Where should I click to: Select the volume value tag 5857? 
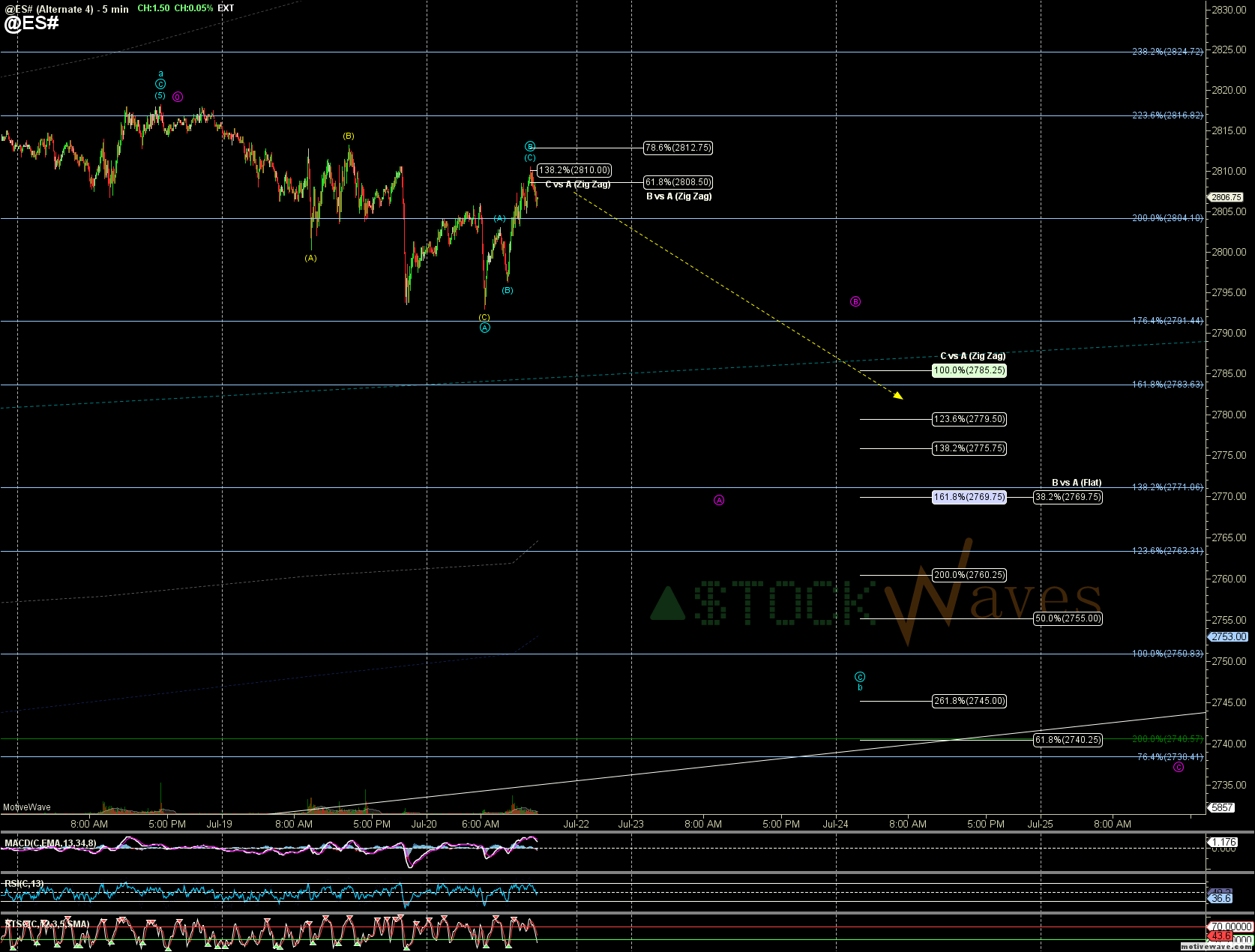coord(1221,807)
